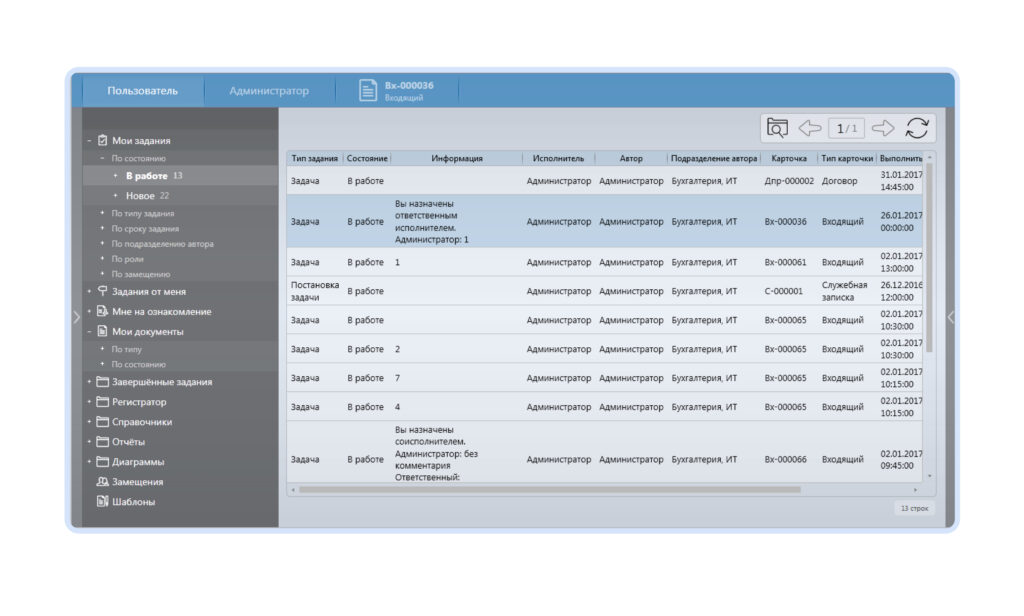The height and width of the screenshot is (616, 1024).
Task: Open the right side panel chevron
Action: point(950,317)
